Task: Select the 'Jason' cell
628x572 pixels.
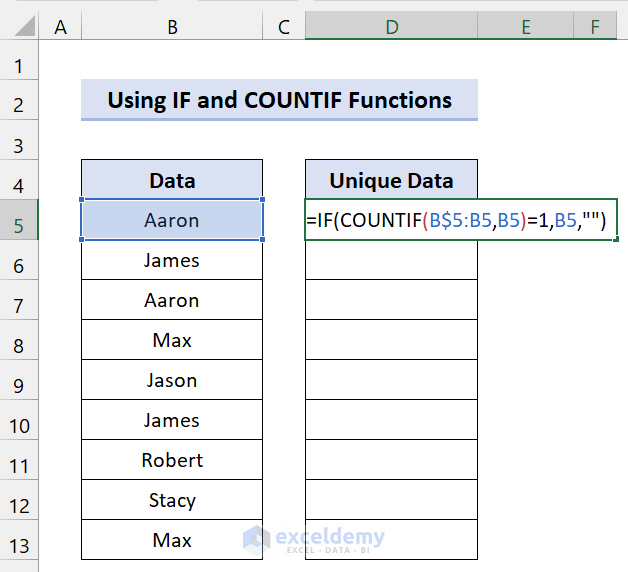Action: pos(172,381)
